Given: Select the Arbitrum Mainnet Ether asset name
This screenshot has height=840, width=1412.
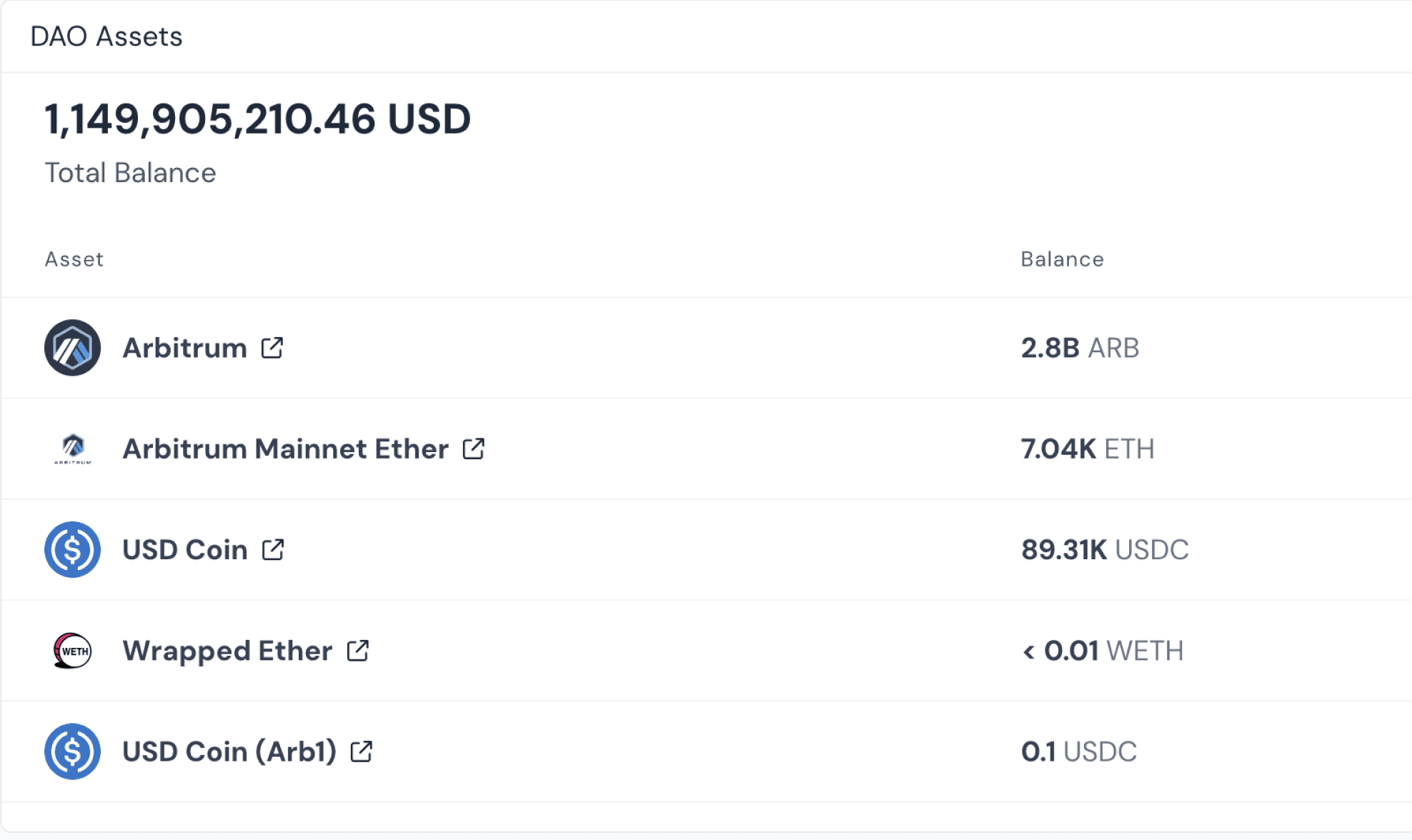Looking at the screenshot, I should click(286, 449).
